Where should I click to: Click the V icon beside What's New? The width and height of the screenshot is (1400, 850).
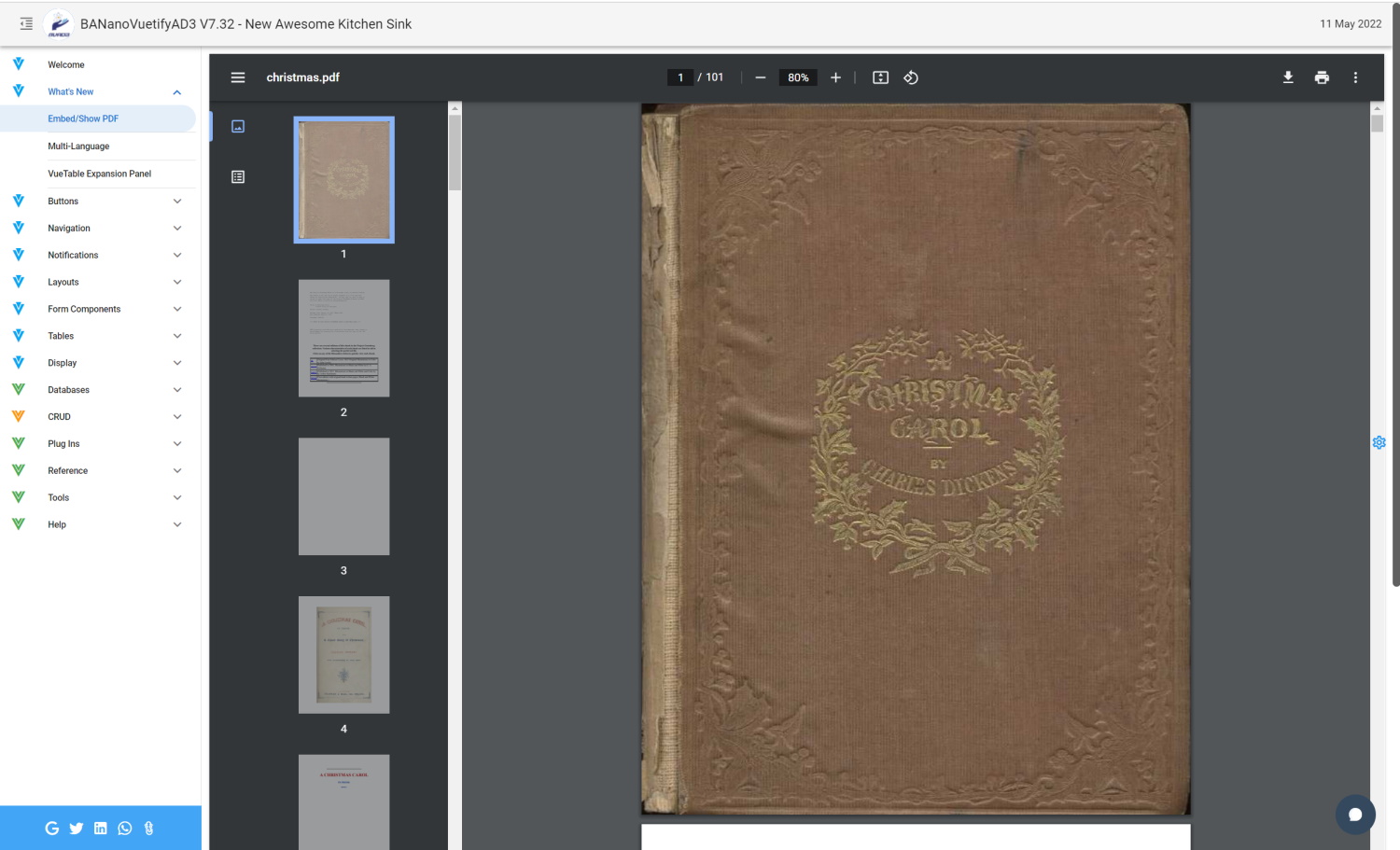(x=19, y=91)
